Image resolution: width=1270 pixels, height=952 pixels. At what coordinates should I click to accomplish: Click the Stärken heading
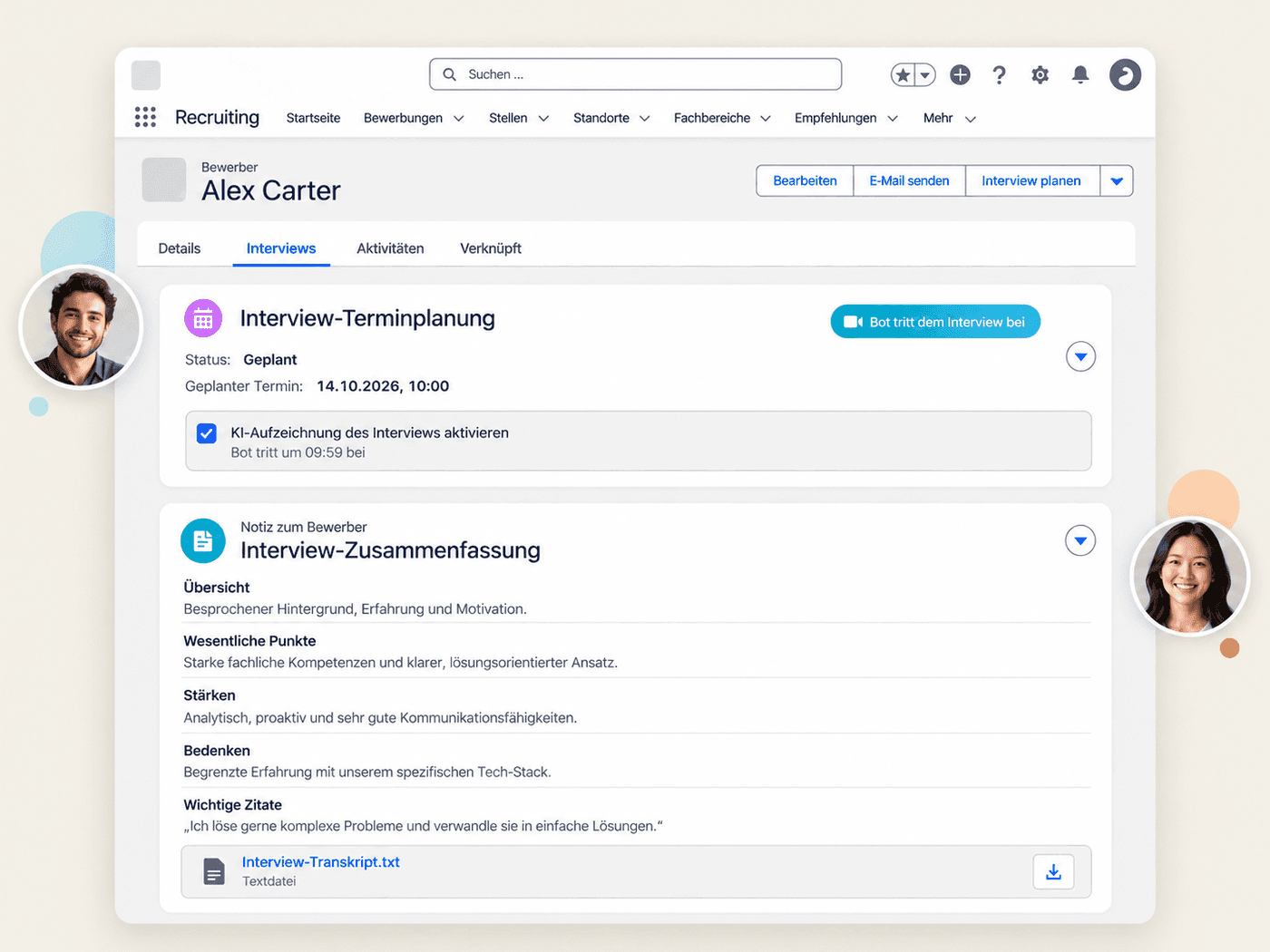[x=210, y=695]
